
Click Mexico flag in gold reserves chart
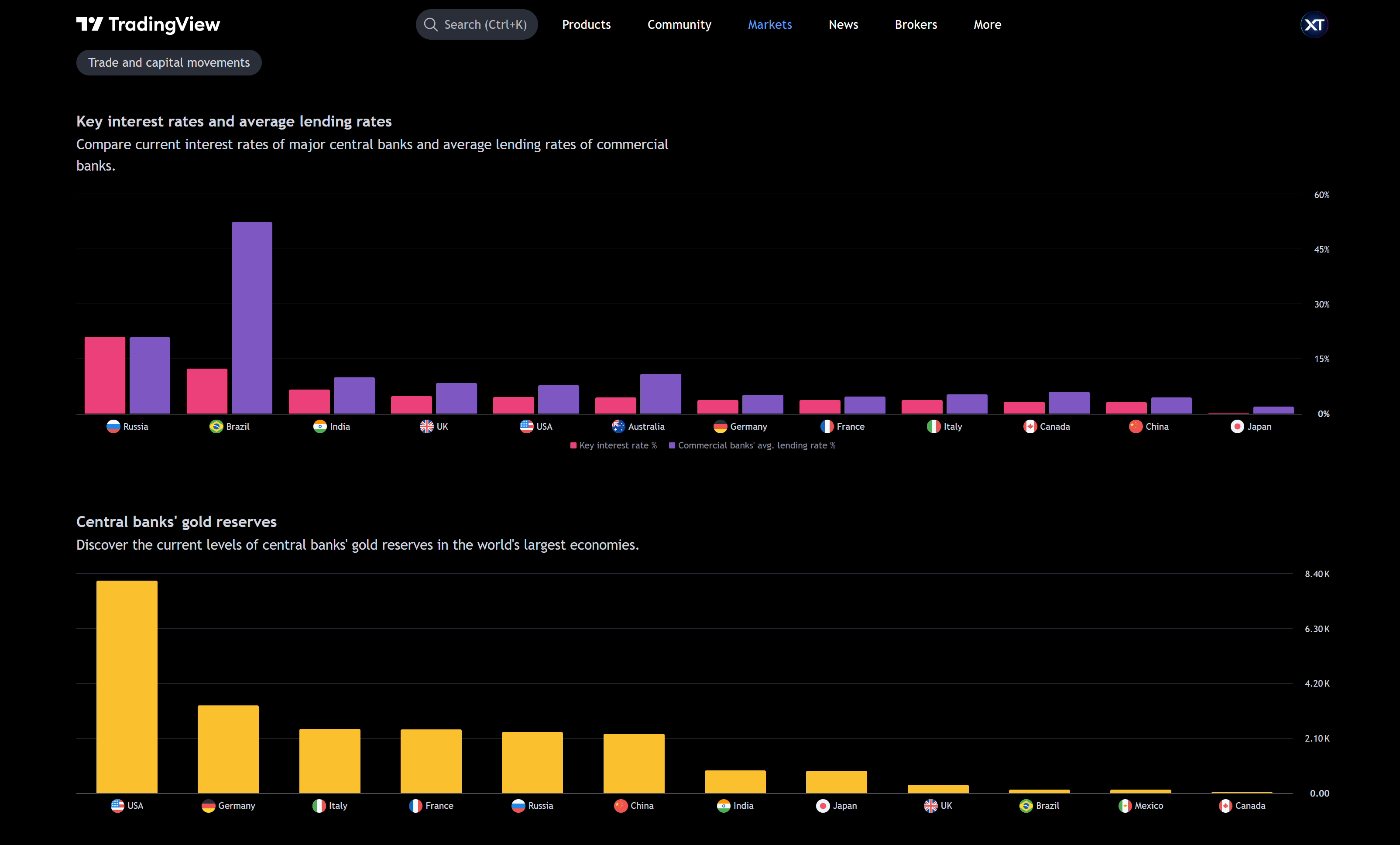(1125, 806)
